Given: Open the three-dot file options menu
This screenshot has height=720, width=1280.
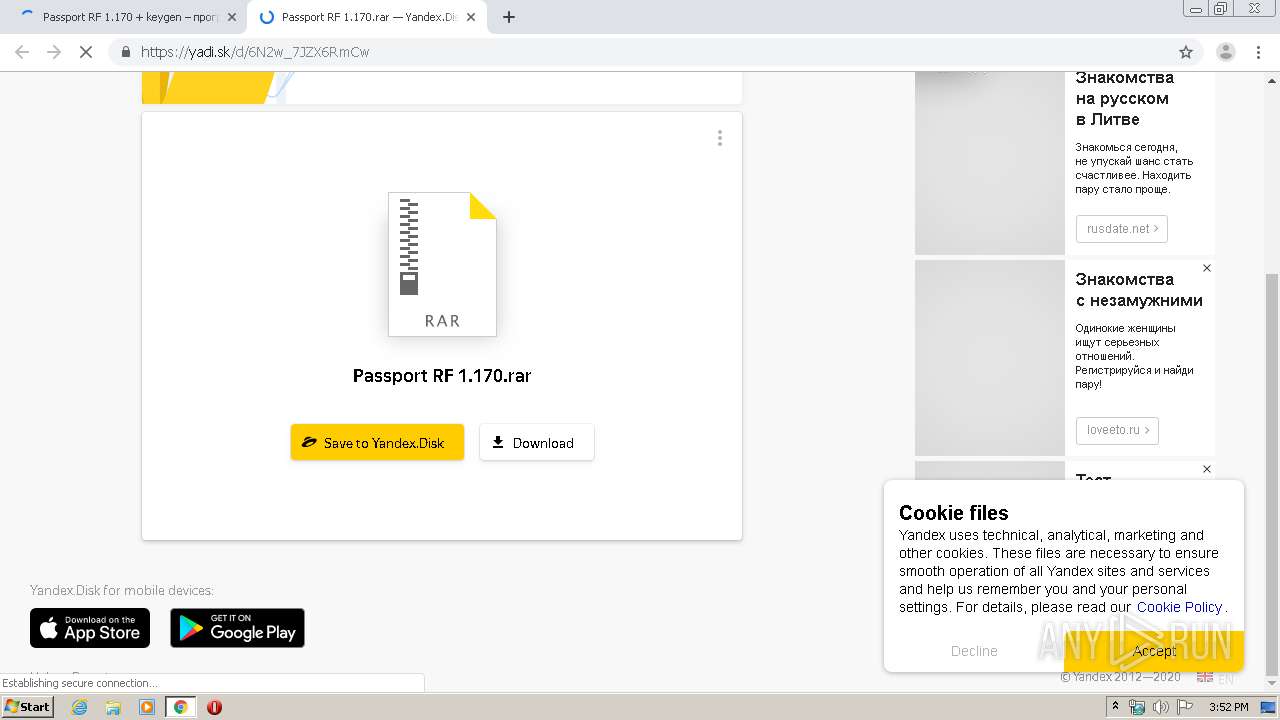Looking at the screenshot, I should [x=719, y=138].
